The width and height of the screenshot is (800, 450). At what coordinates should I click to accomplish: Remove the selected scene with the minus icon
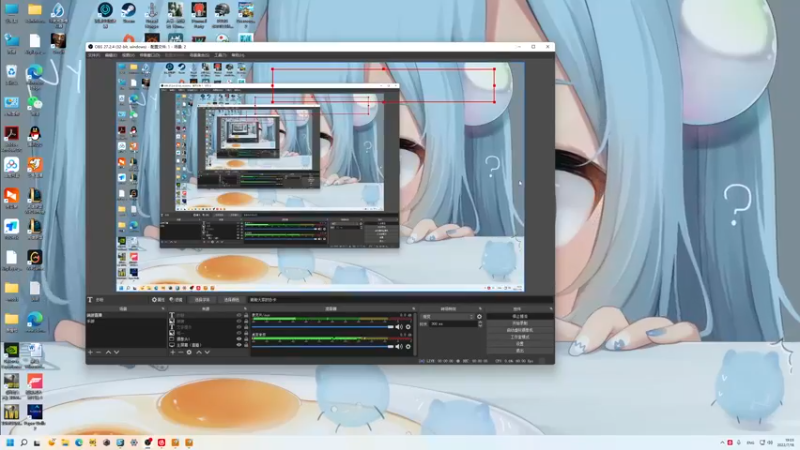point(98,352)
